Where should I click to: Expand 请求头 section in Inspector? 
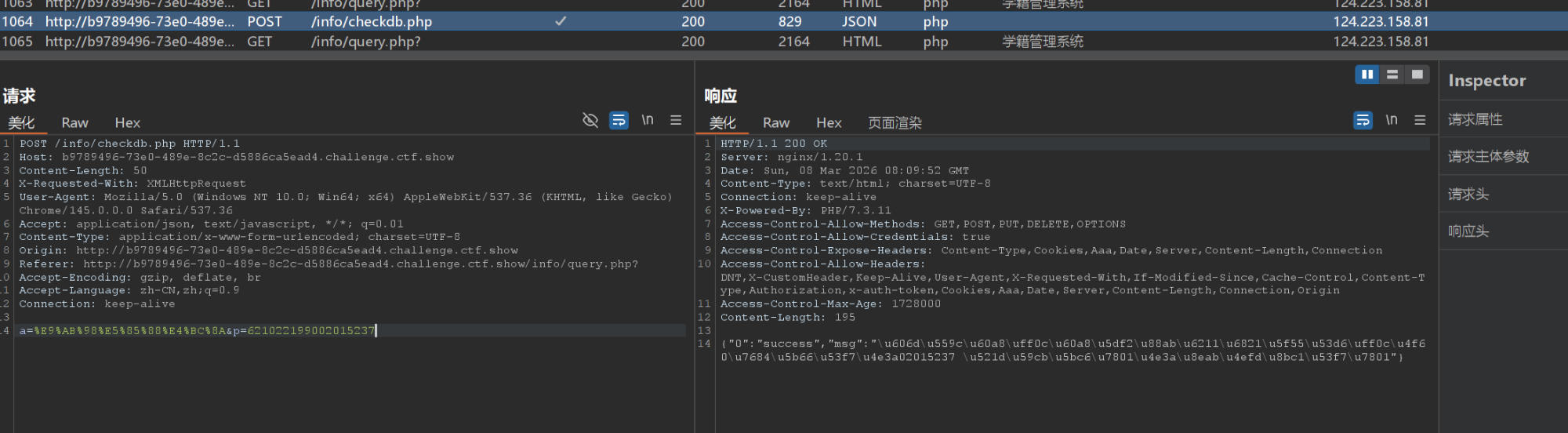[1468, 194]
